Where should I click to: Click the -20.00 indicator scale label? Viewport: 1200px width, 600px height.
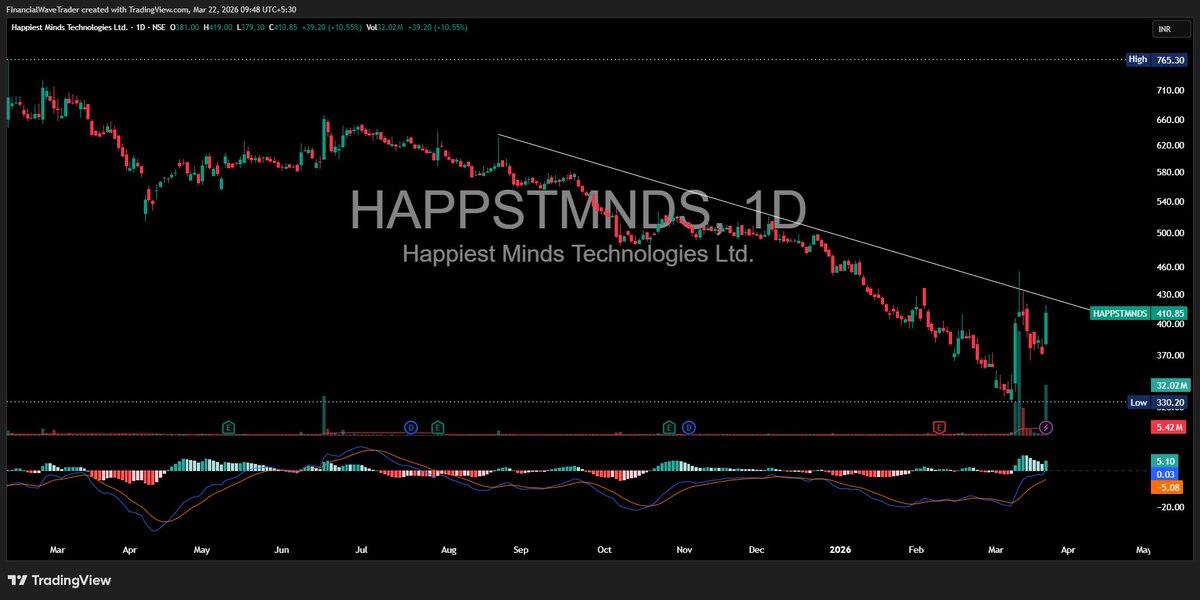1169,506
